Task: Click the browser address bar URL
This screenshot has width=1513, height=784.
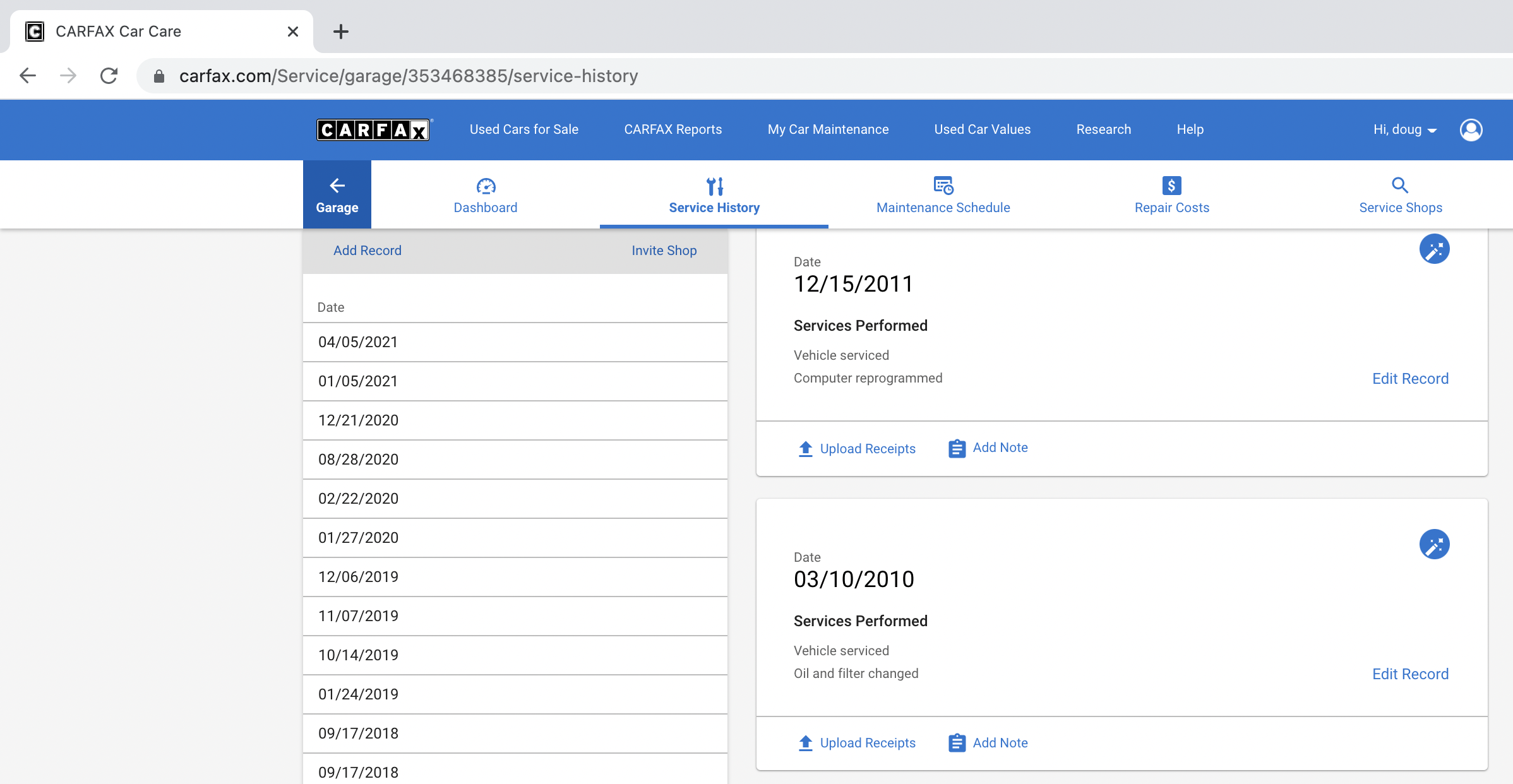Action: 409,76
